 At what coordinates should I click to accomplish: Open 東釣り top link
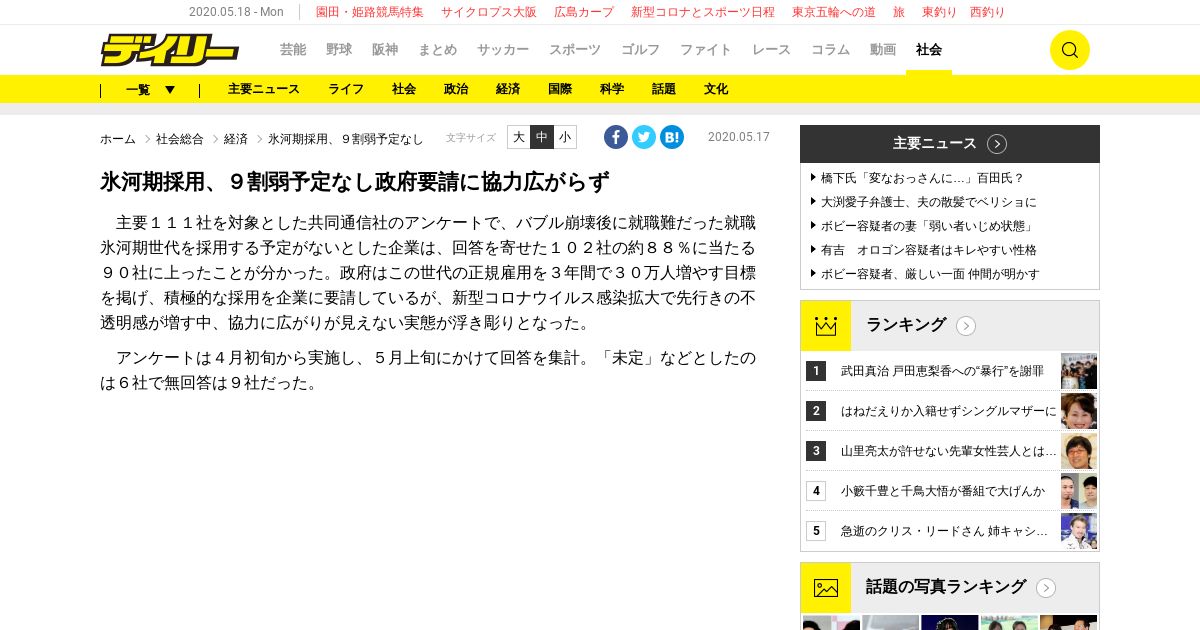point(940,12)
